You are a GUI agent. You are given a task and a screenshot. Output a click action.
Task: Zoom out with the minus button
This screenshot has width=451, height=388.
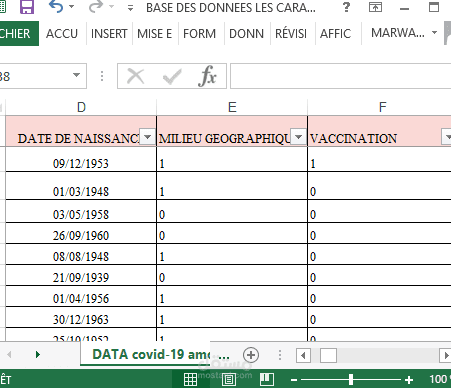click(294, 380)
